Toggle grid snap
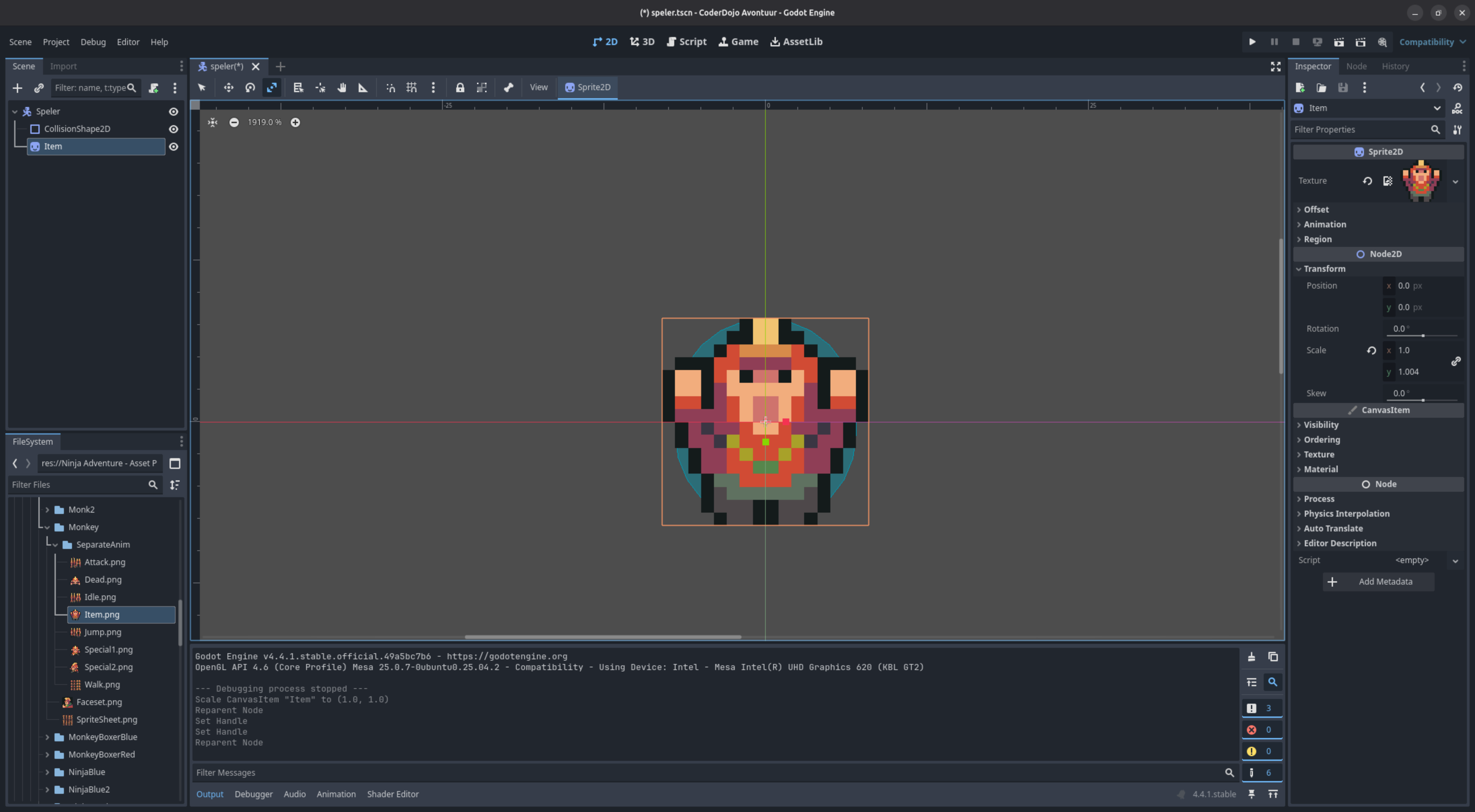The image size is (1475, 812). (412, 87)
